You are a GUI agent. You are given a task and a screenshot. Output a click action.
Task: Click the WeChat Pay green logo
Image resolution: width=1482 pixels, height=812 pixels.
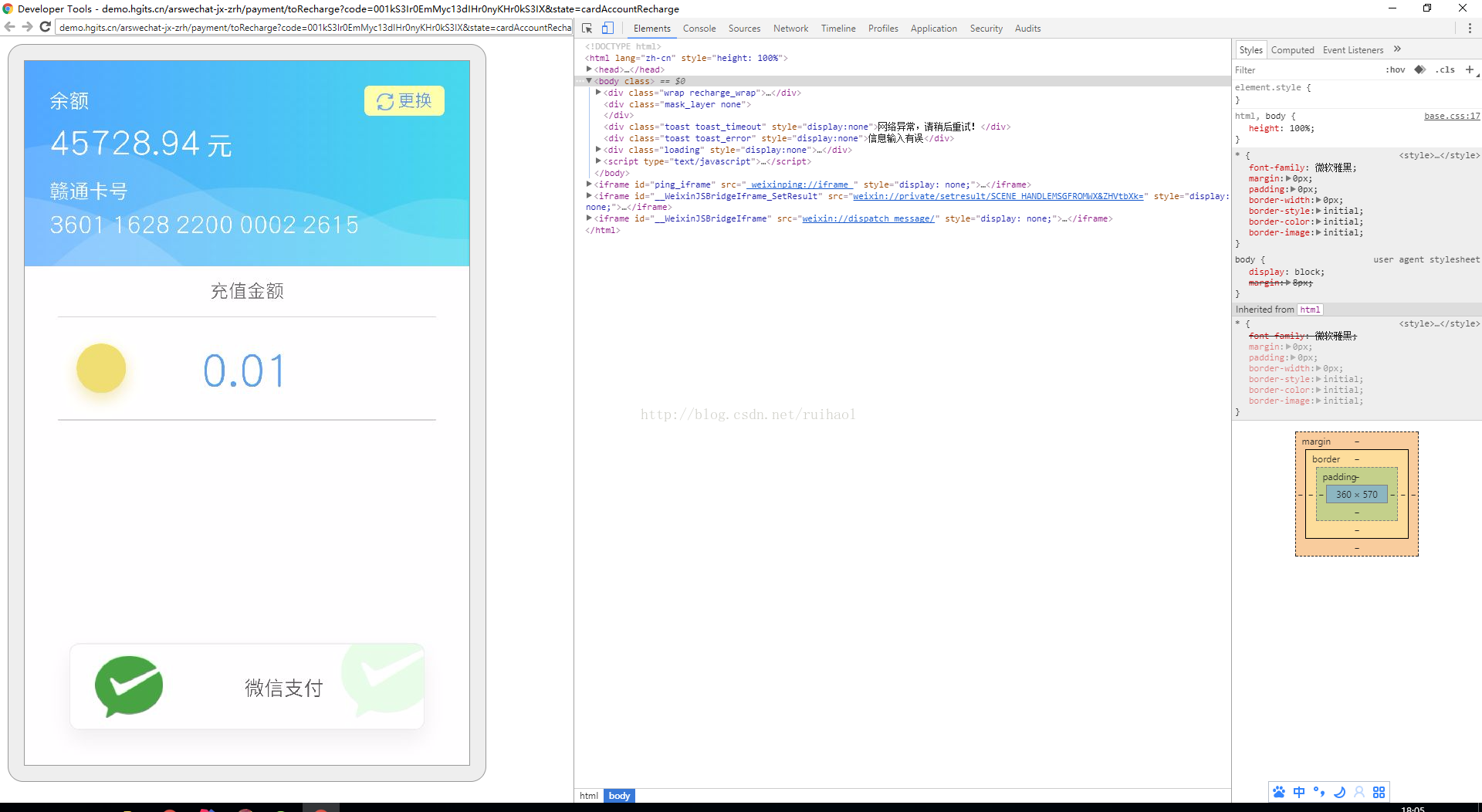pos(129,685)
